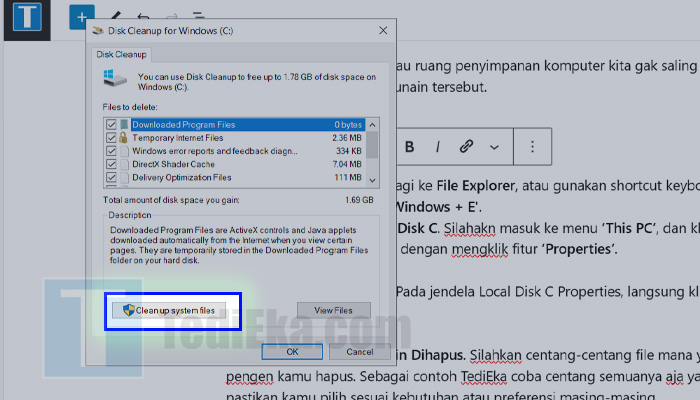The width and height of the screenshot is (700, 400).
Task: Click file list scrollbar down arrow
Action: pos(372,180)
